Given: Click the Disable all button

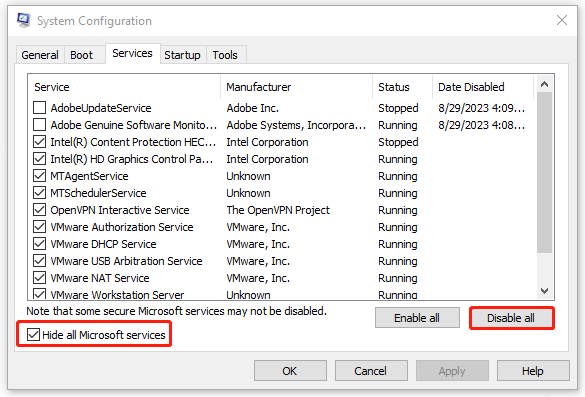Looking at the screenshot, I should (511, 318).
